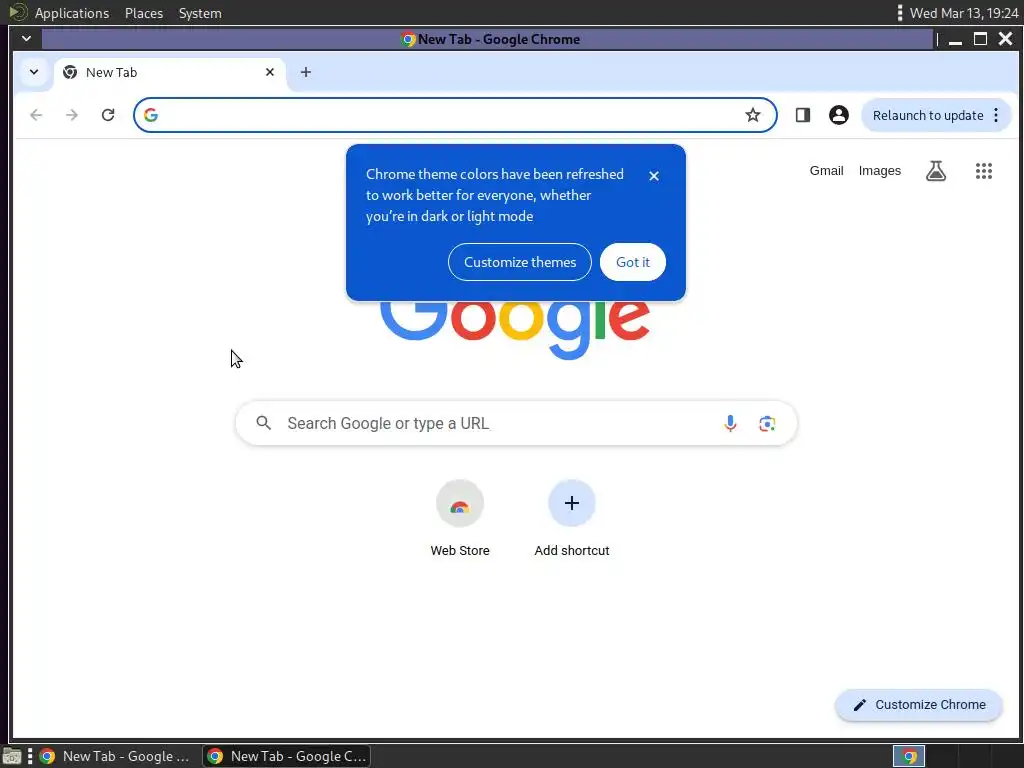Image resolution: width=1024 pixels, height=768 pixels.
Task: Click the search magnifier icon
Action: pos(264,423)
